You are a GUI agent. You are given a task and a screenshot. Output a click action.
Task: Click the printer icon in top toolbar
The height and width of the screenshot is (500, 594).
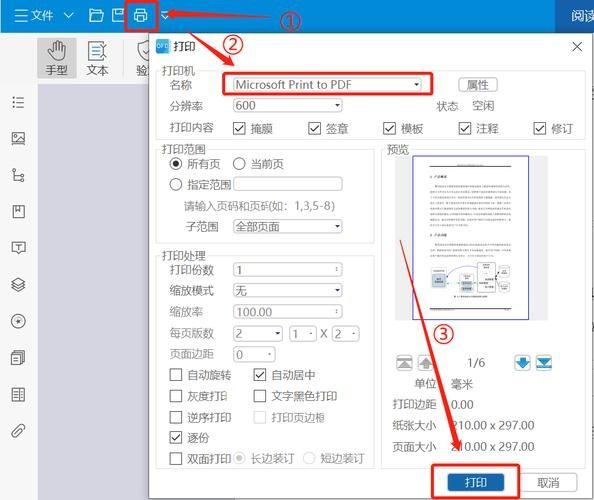pos(141,16)
